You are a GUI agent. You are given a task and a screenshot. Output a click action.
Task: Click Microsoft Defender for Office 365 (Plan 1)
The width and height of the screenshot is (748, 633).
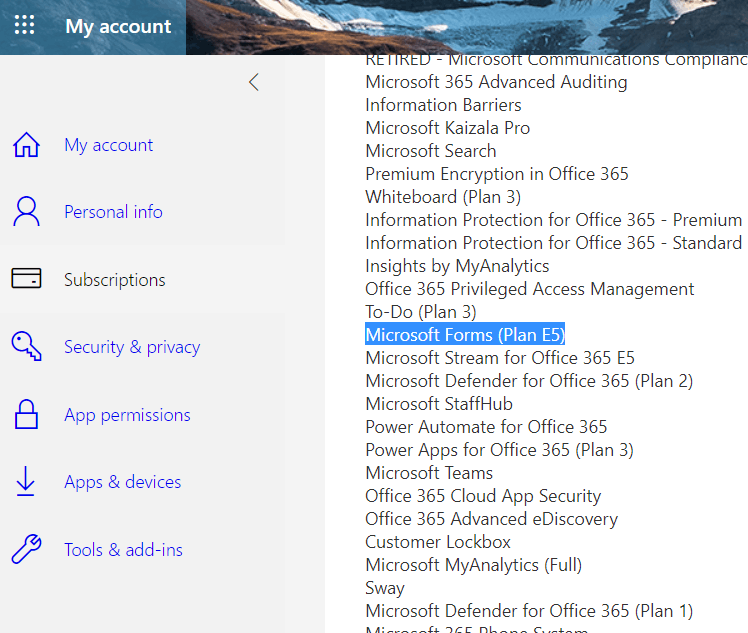tap(529, 611)
